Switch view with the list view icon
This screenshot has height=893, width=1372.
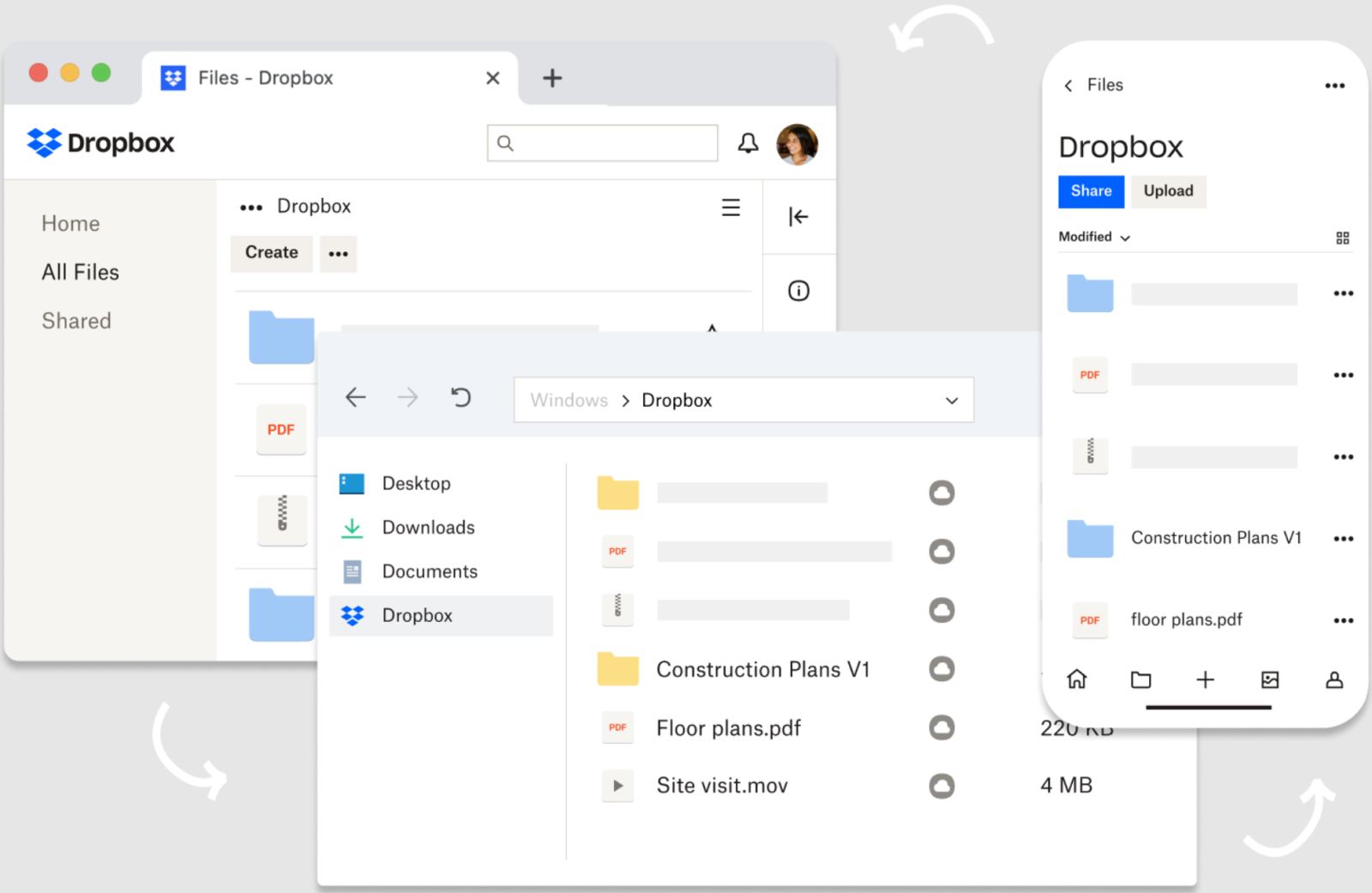(731, 208)
